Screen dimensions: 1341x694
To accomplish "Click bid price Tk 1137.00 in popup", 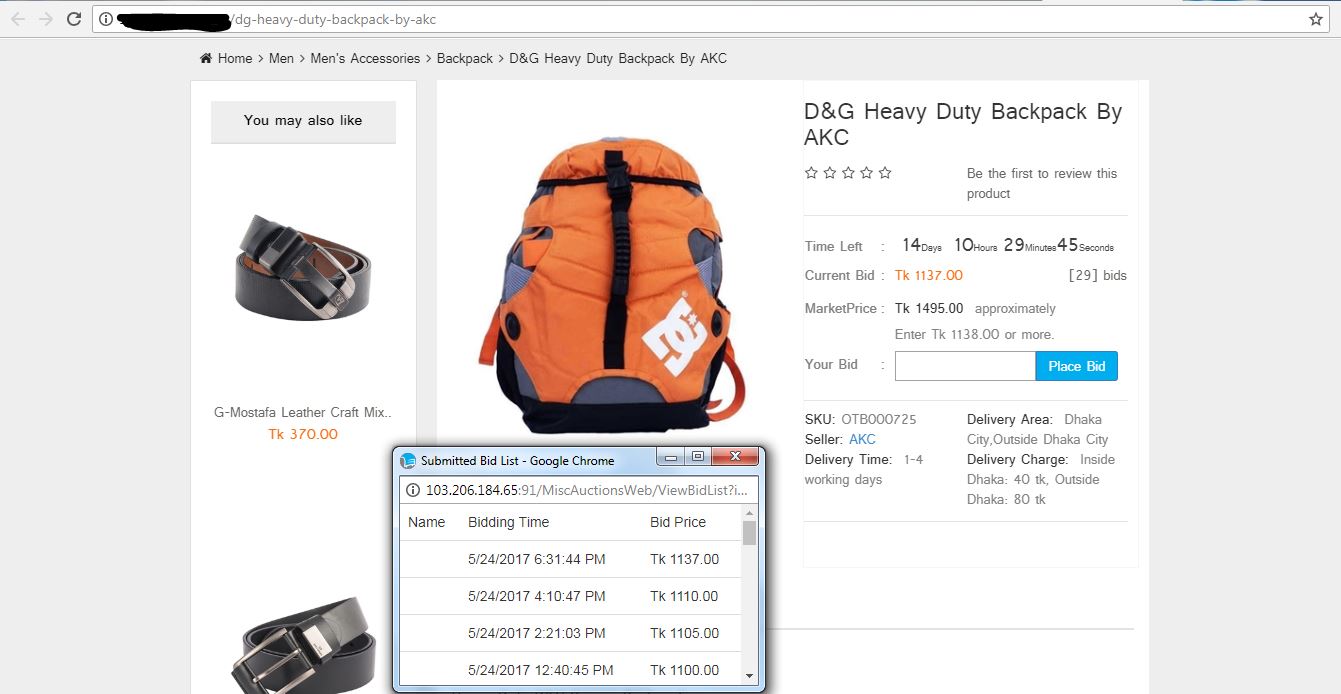I will click(x=684, y=559).
